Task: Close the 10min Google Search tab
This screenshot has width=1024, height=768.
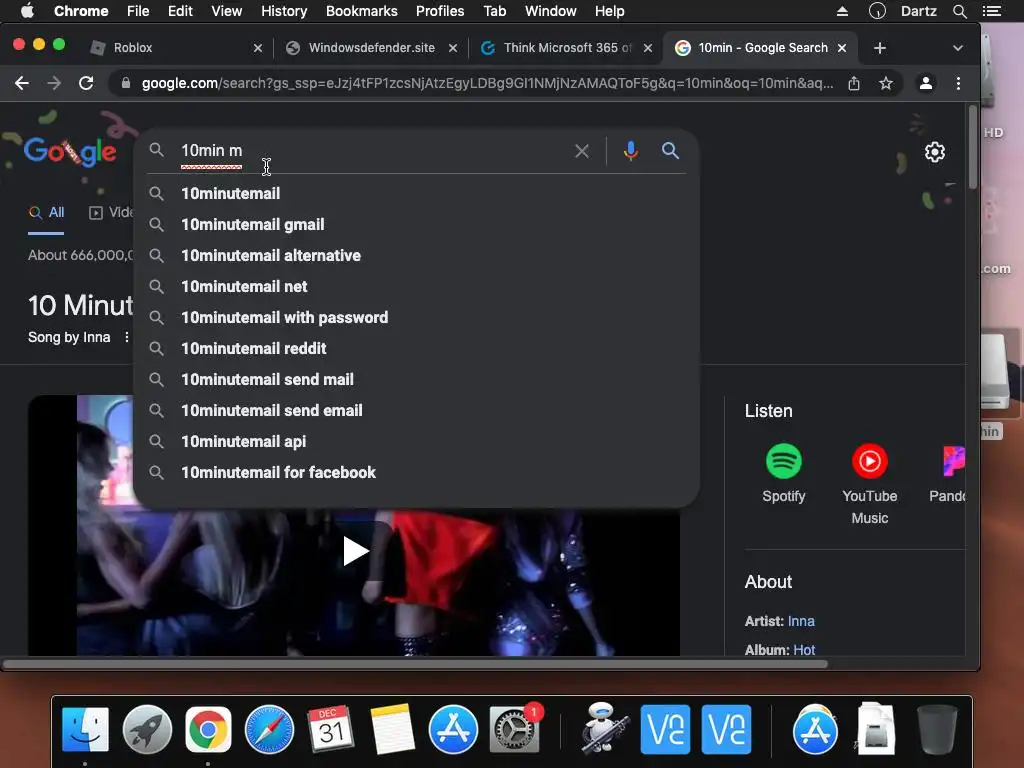Action: (842, 48)
